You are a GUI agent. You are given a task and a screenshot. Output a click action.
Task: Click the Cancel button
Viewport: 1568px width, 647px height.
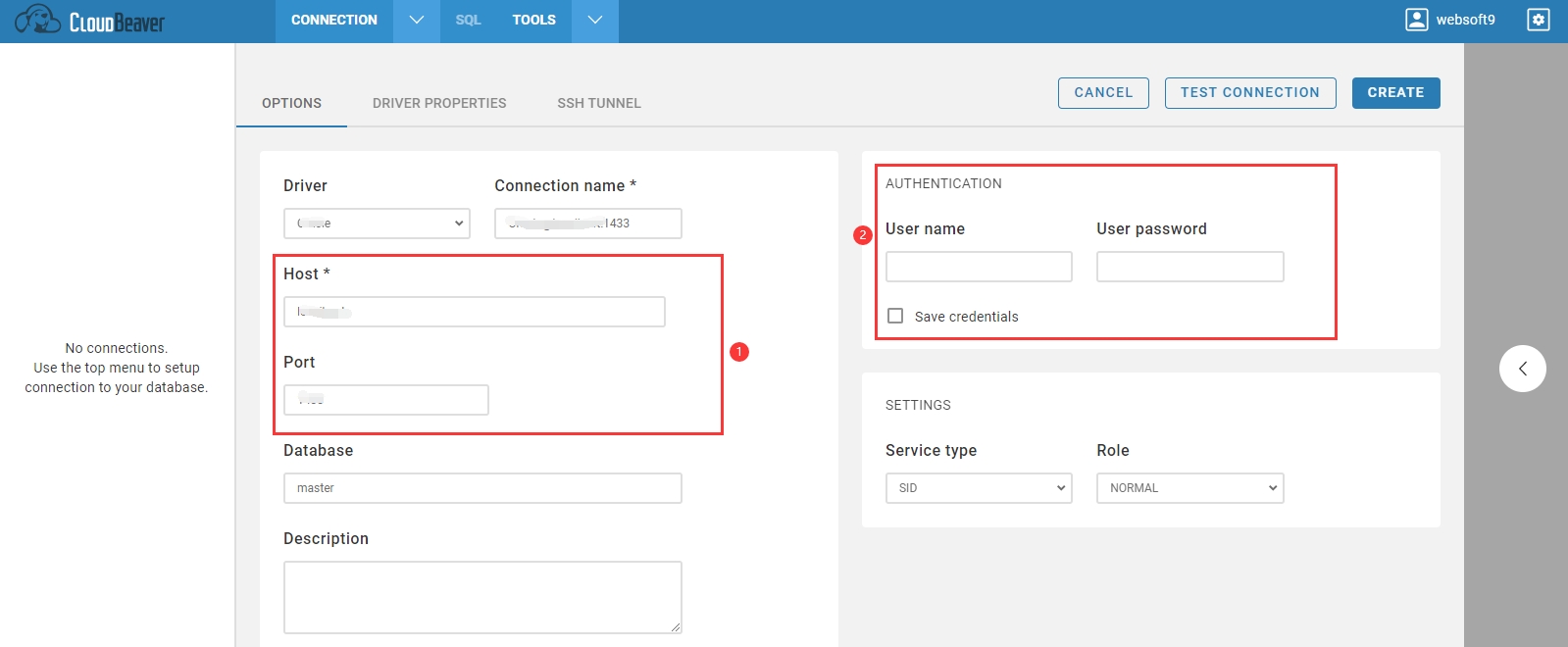[x=1103, y=93]
